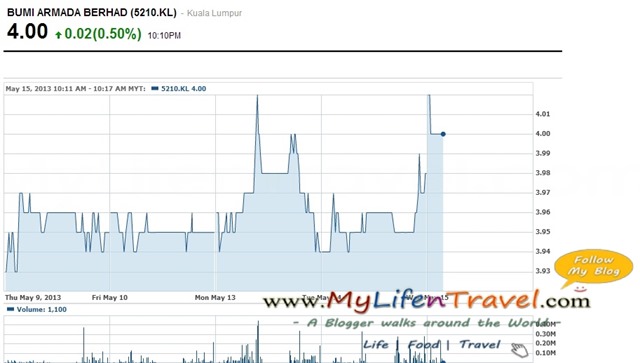Select the Thu May 9, 2013 date label
The image size is (640, 363).
click(x=33, y=298)
